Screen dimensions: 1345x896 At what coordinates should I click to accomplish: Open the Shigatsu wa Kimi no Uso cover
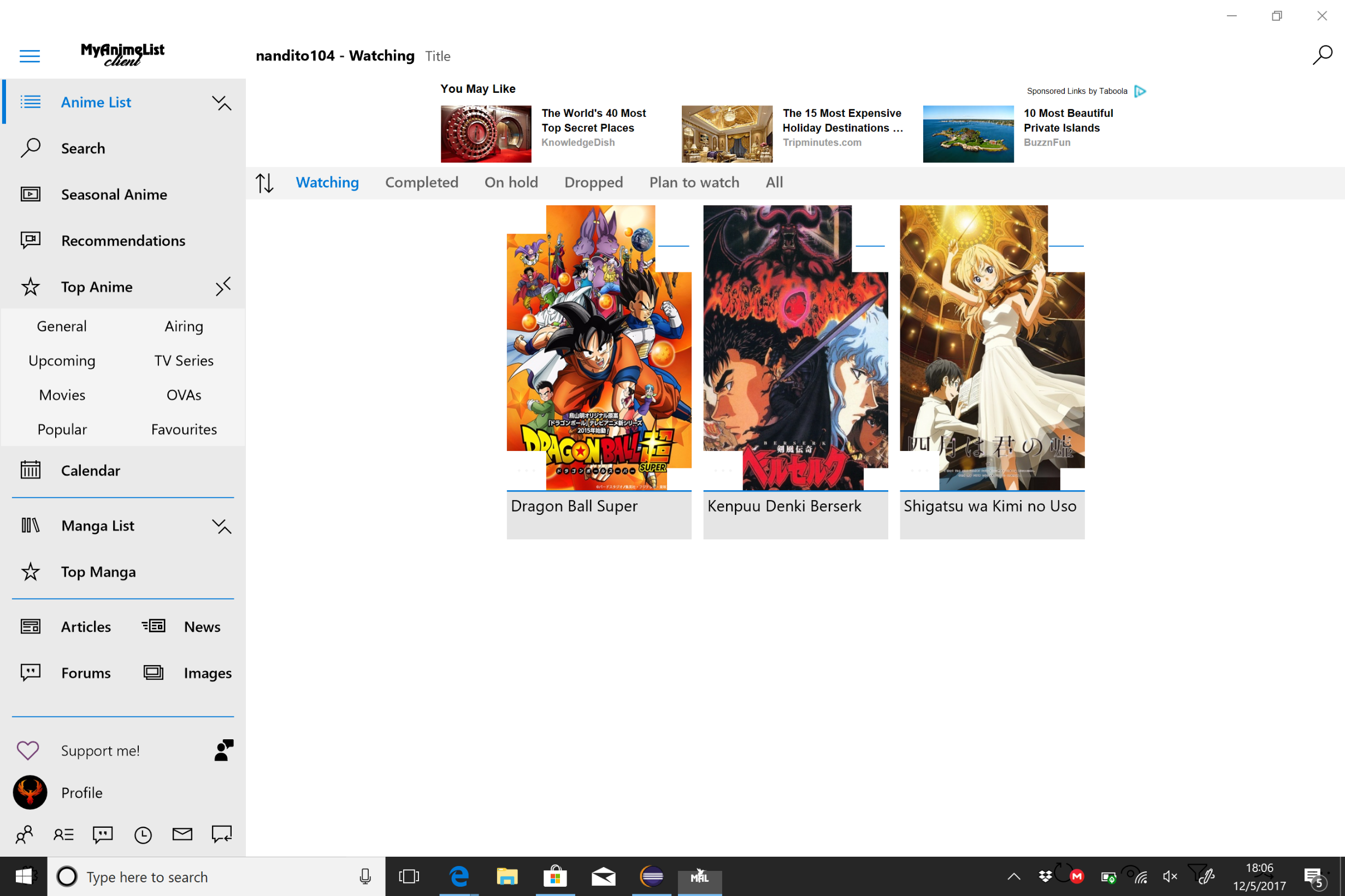pyautogui.click(x=992, y=347)
